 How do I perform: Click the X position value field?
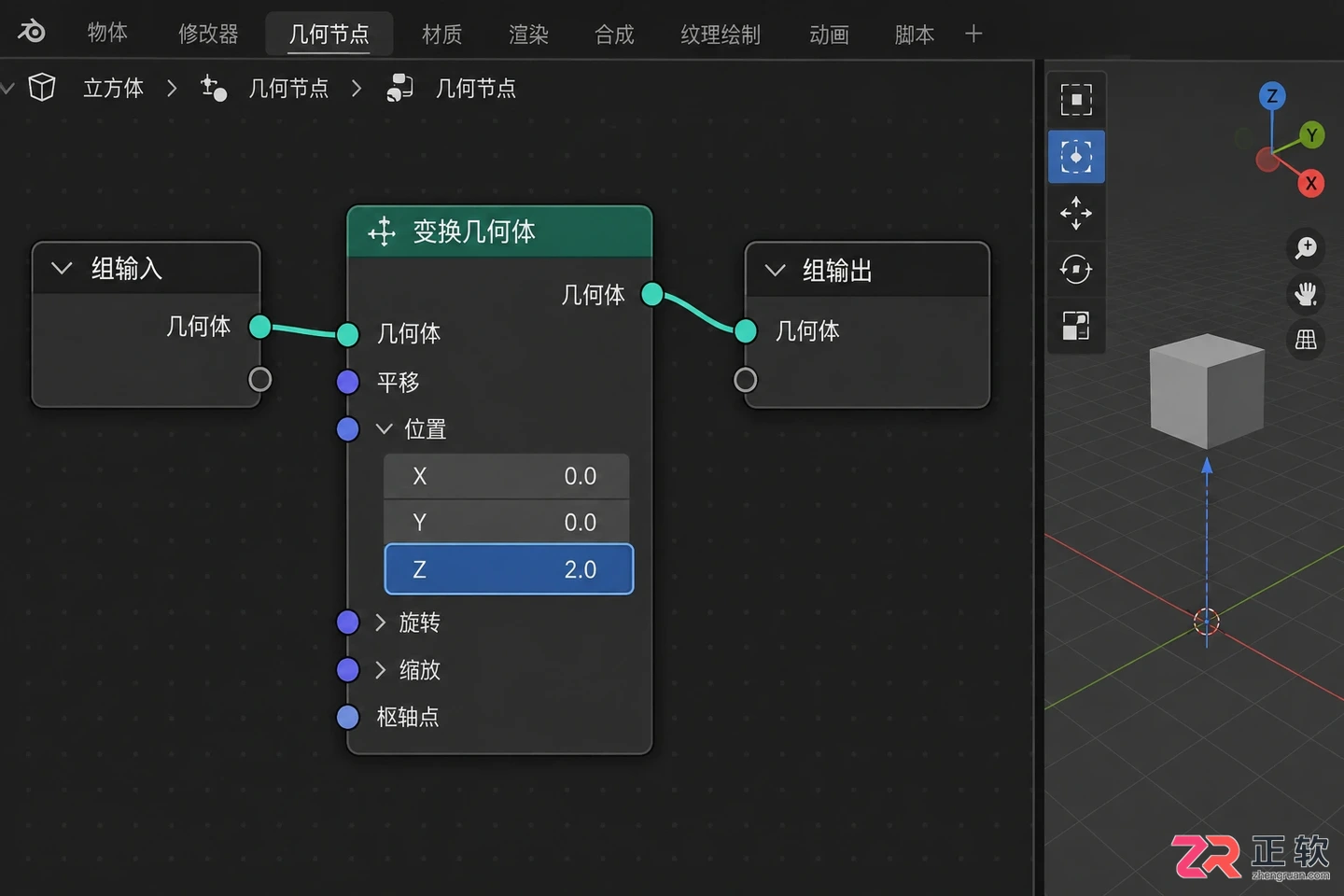coord(507,476)
